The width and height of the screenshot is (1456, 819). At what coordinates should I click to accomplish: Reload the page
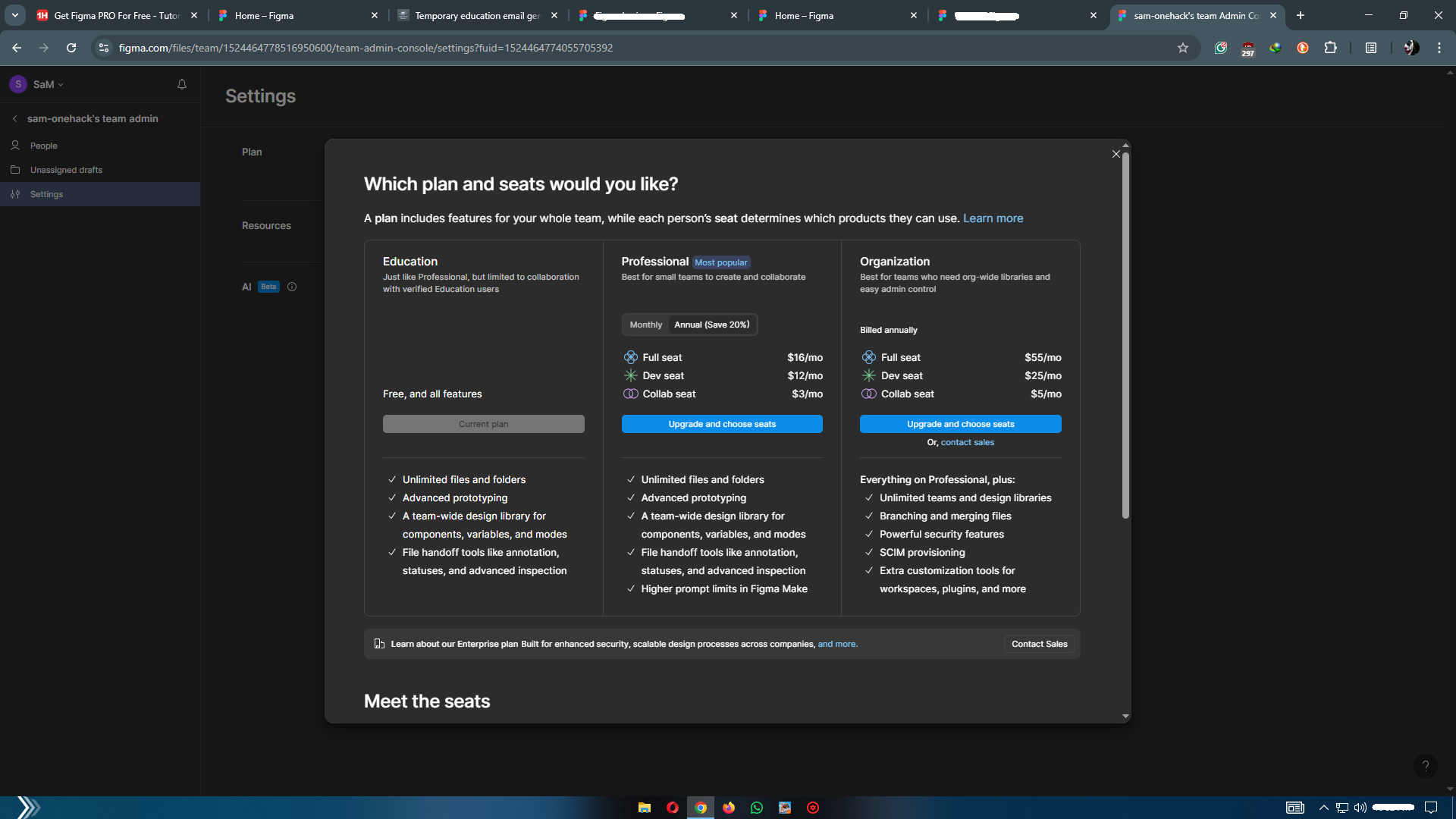(x=71, y=48)
